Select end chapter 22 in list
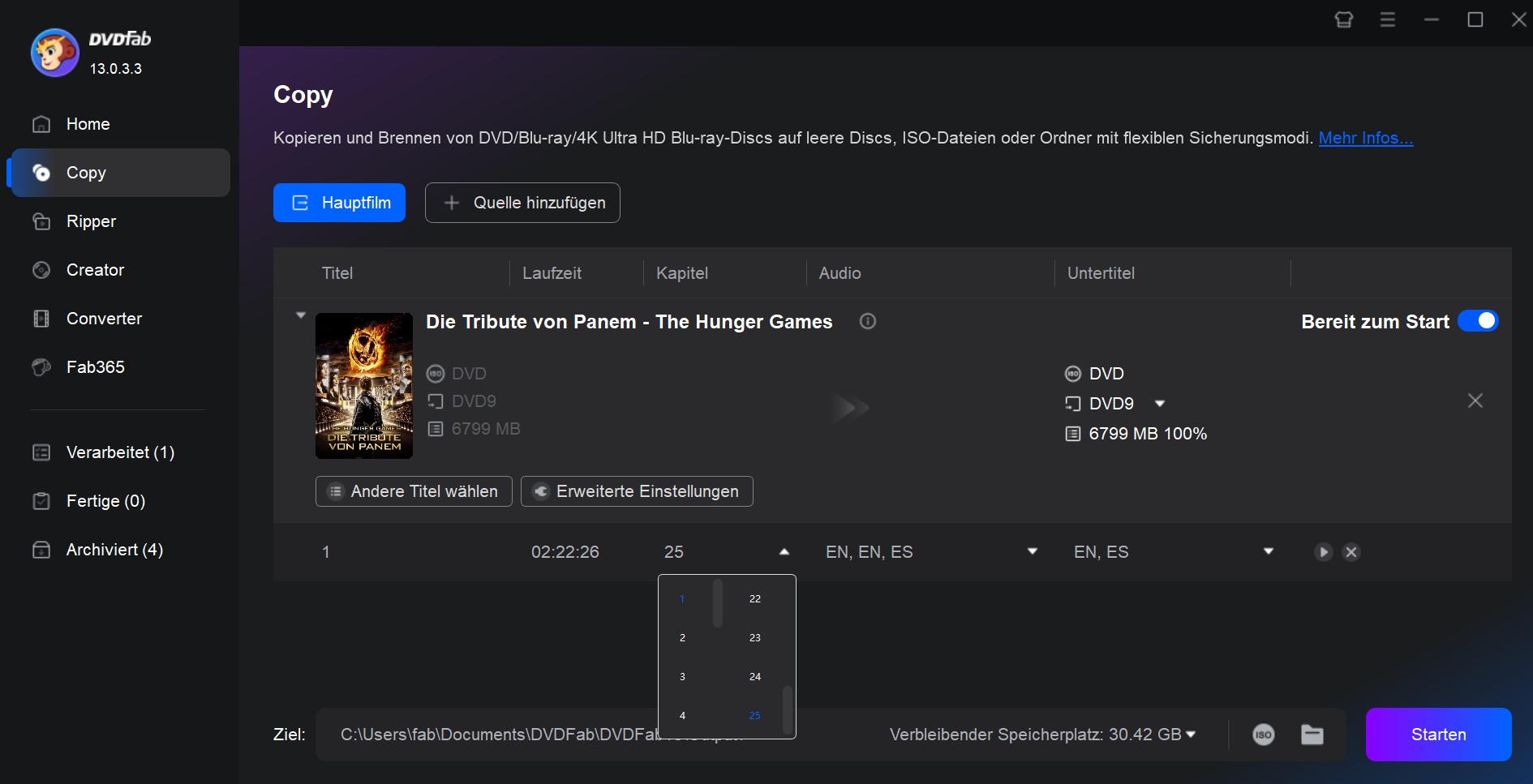The height and width of the screenshot is (784, 1533). [755, 599]
